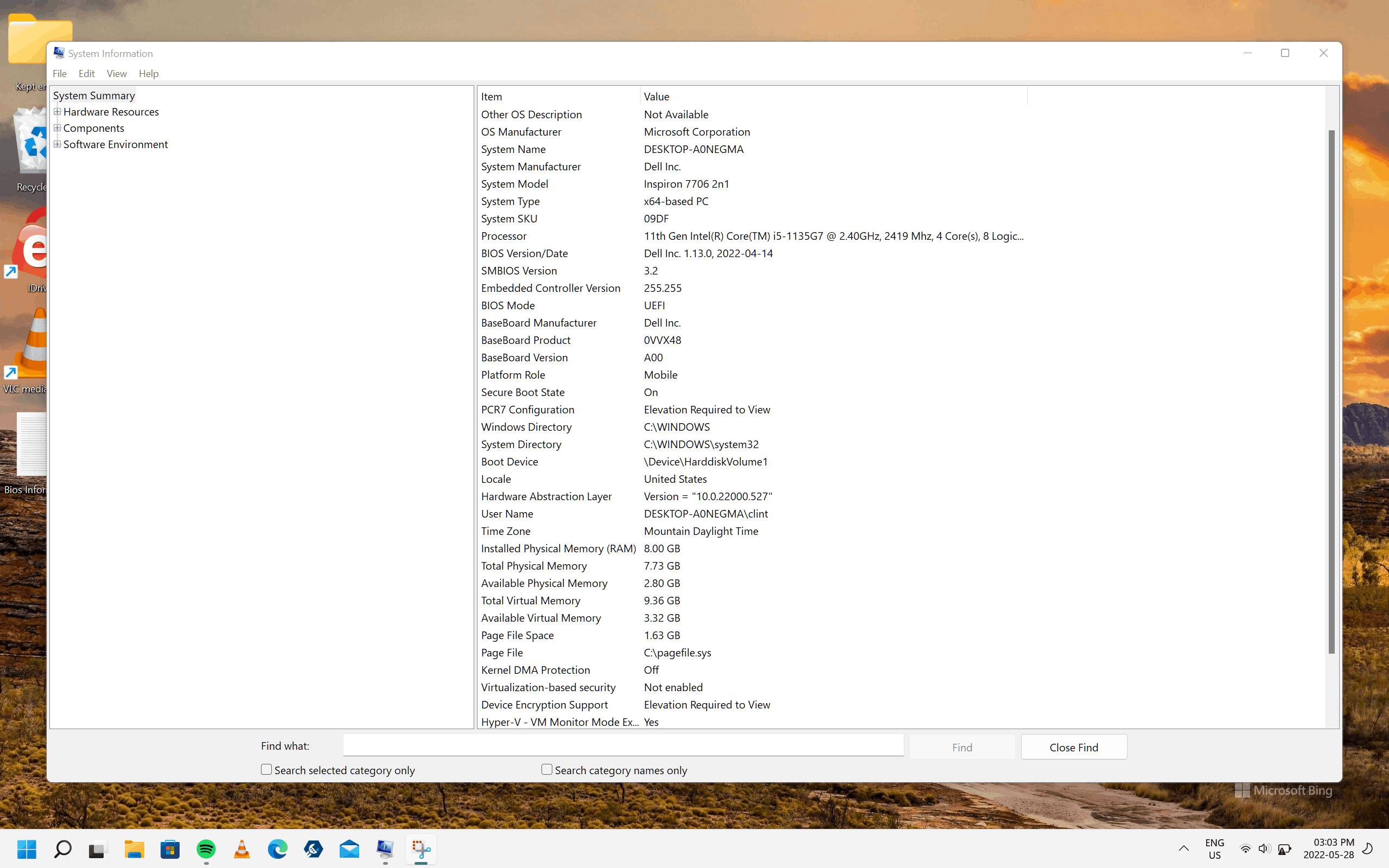1389x868 pixels.
Task: Open clock and date flyout
Action: (1328, 848)
